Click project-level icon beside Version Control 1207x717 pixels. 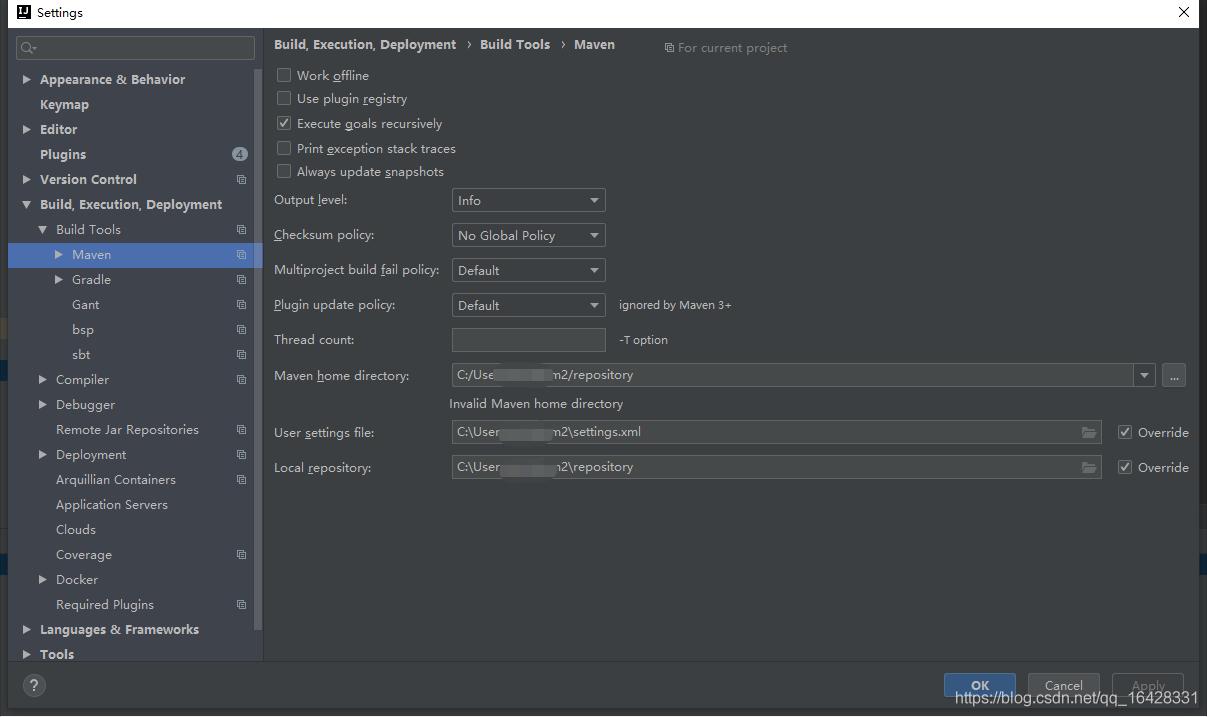(241, 180)
